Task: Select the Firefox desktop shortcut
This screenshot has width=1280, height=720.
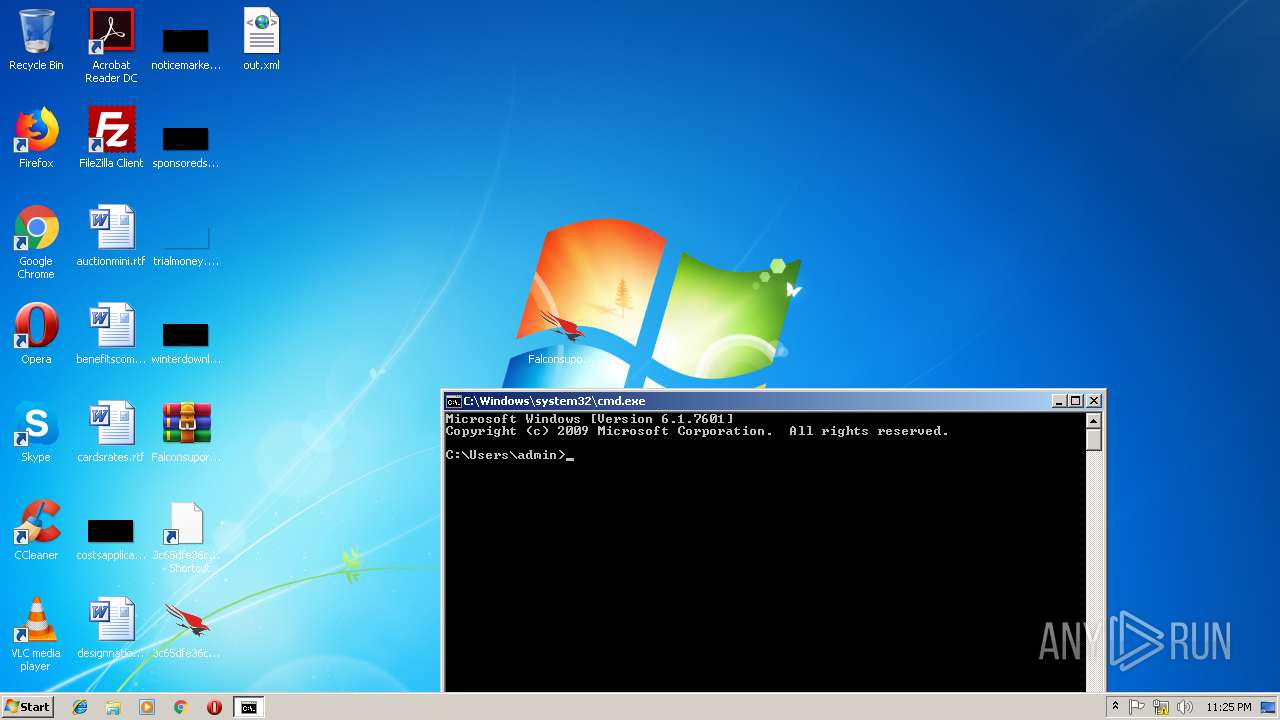Action: (x=36, y=138)
